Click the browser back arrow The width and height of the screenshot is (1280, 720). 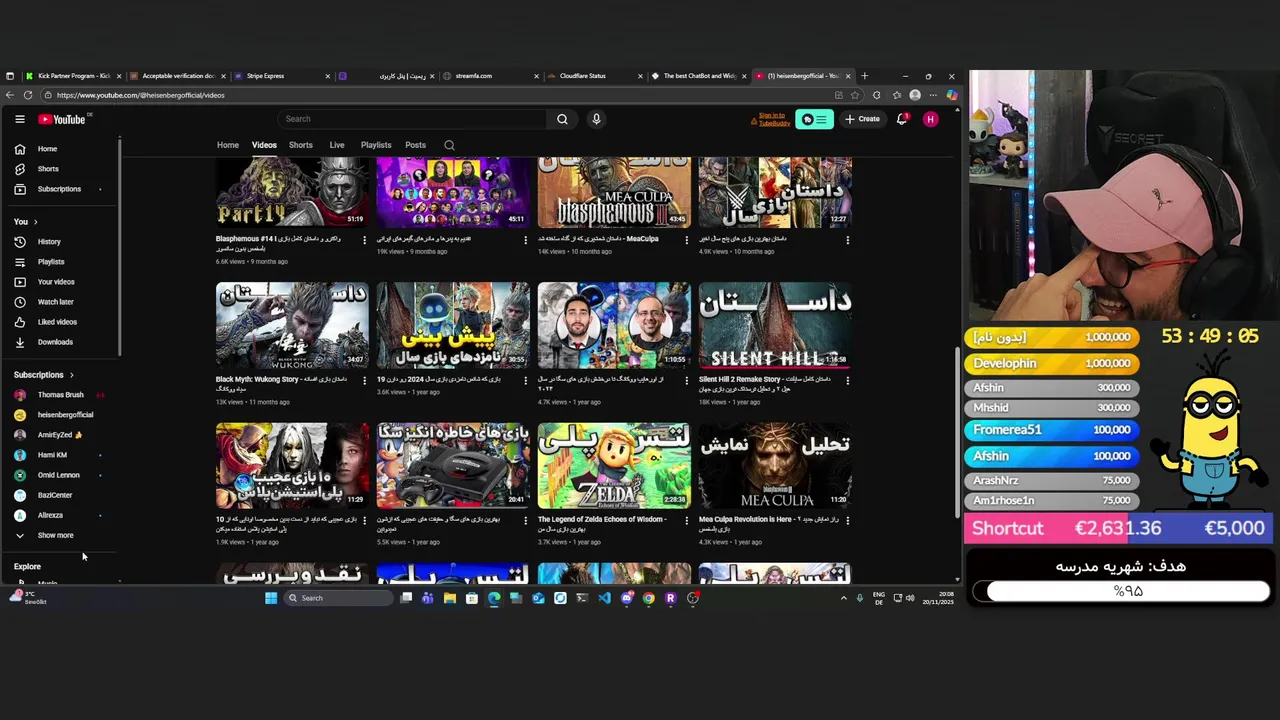[x=10, y=95]
